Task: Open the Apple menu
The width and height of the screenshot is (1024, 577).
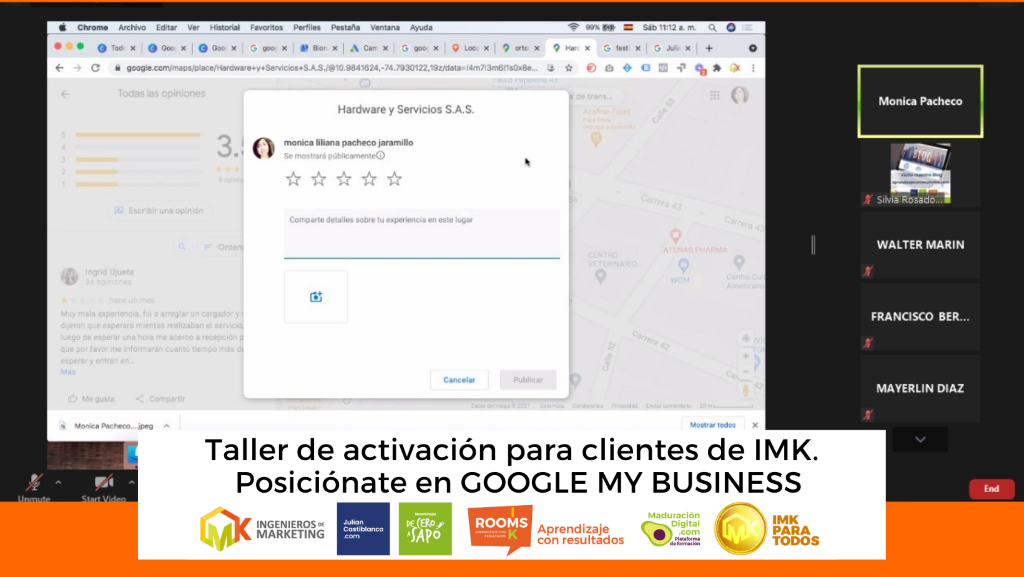Action: pos(63,27)
